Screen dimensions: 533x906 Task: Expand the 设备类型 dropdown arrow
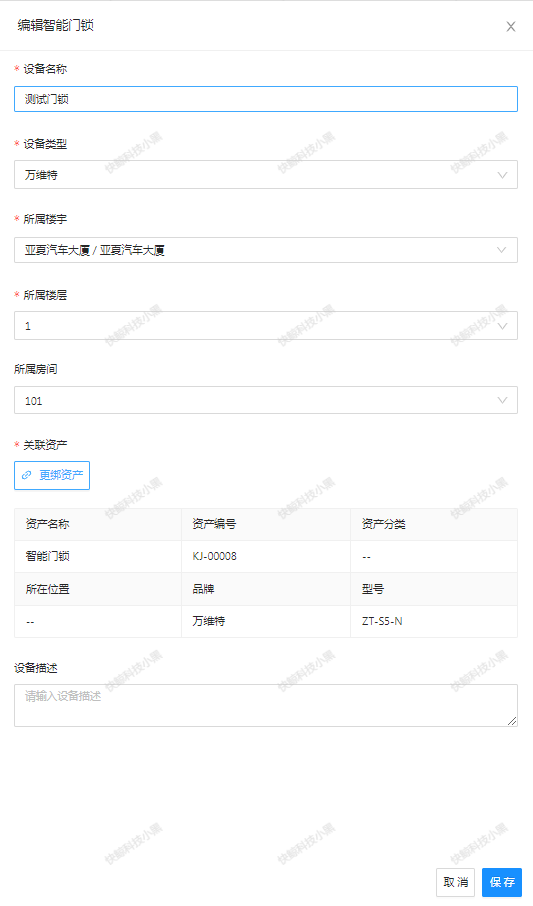pyautogui.click(x=502, y=174)
